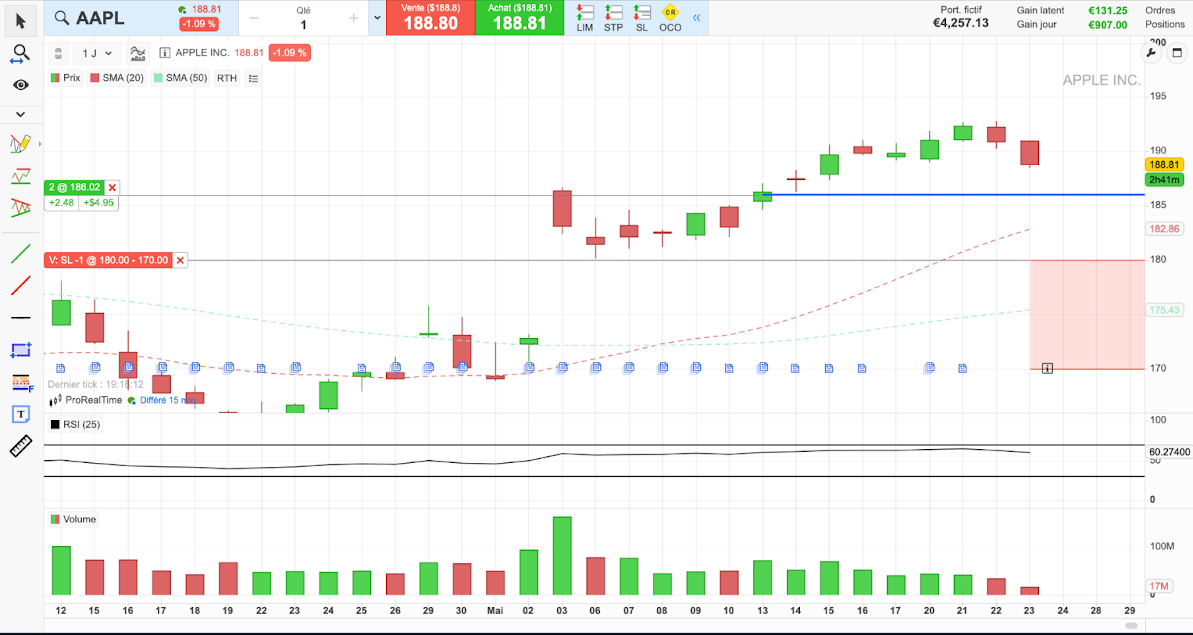Toggle the SMA (20) indicator
The width and height of the screenshot is (1193, 635).
click(116, 78)
